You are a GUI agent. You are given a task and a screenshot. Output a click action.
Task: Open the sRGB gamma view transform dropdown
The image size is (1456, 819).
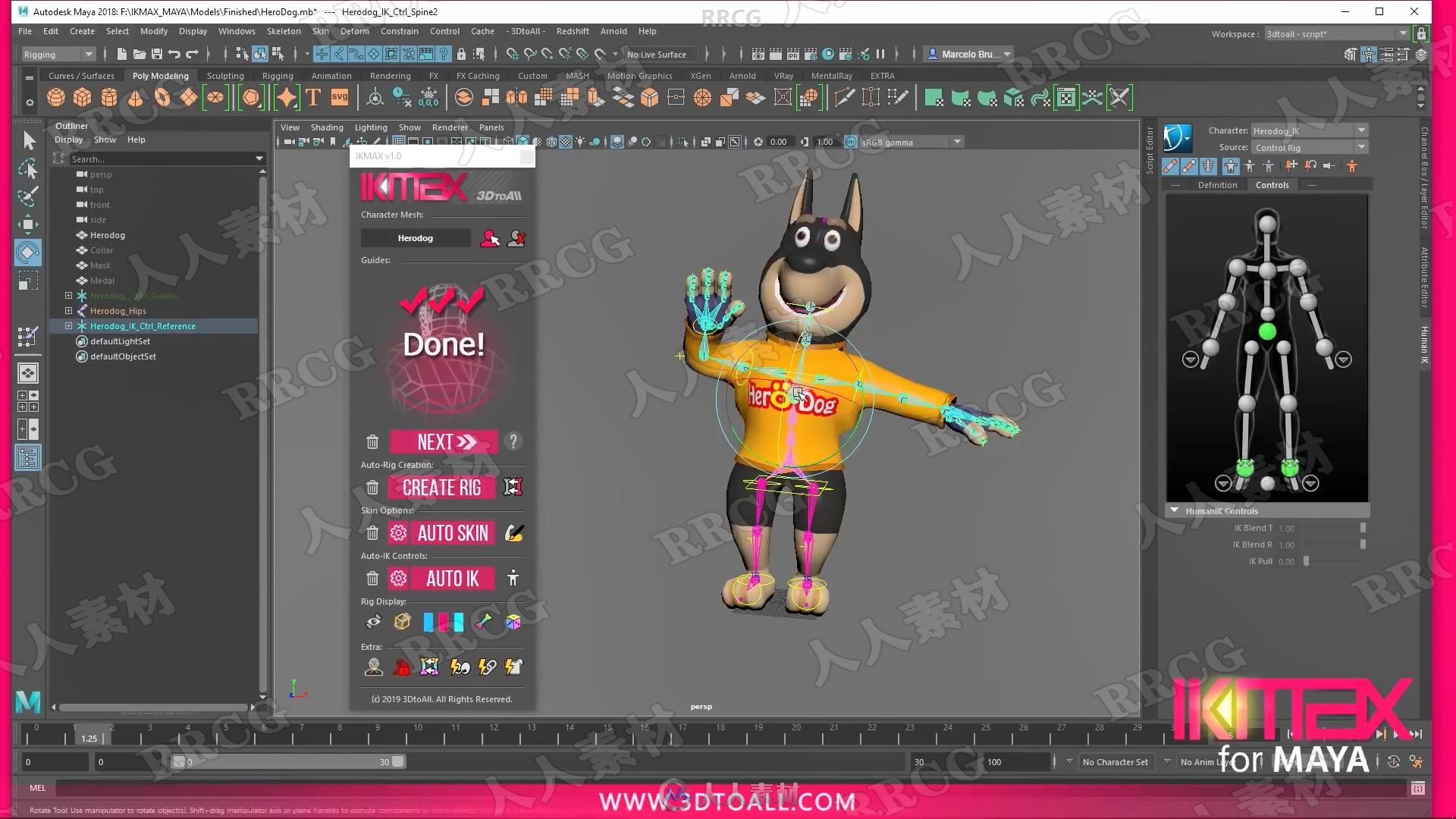pos(911,142)
